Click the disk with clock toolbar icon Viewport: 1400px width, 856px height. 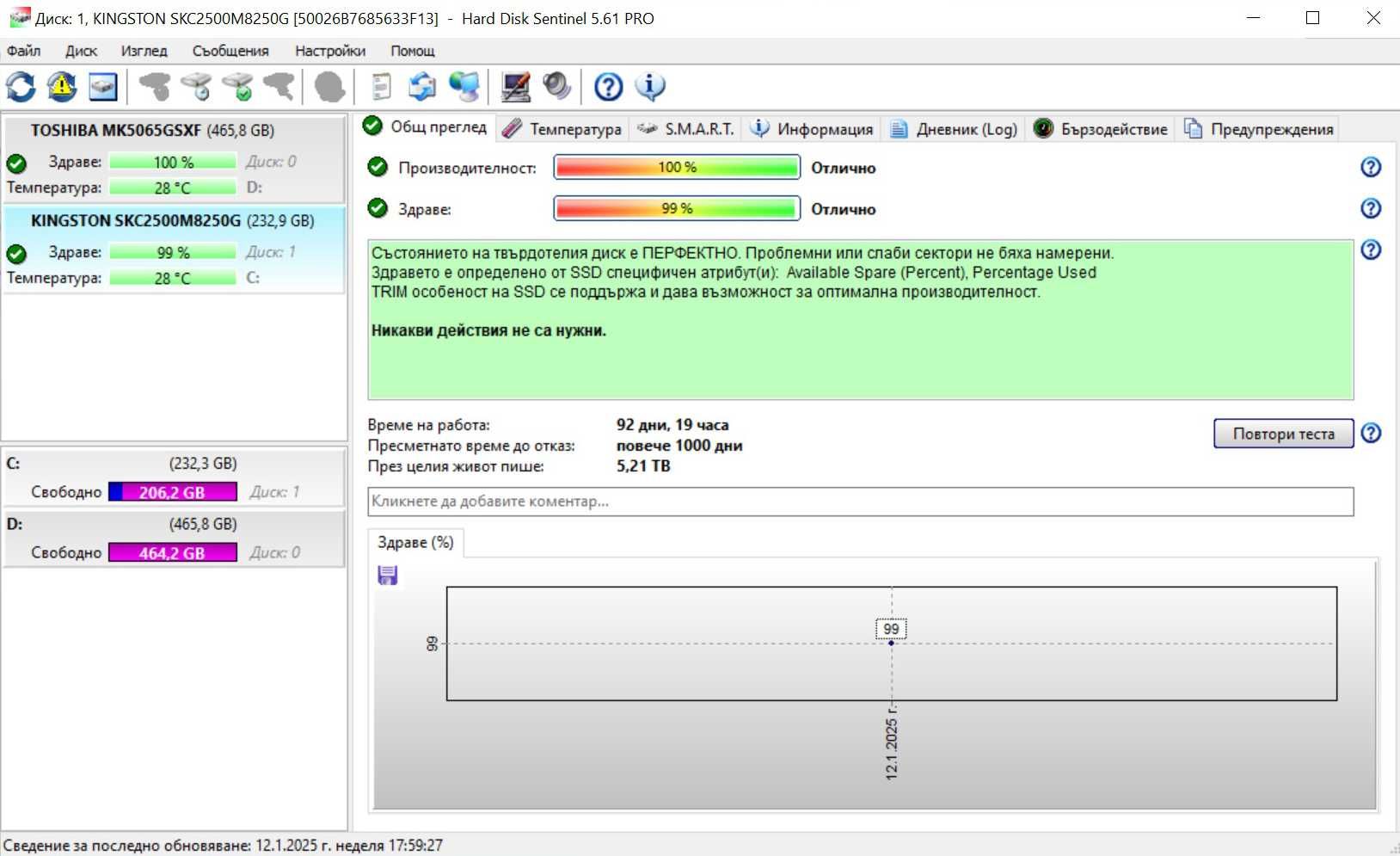pos(197,86)
